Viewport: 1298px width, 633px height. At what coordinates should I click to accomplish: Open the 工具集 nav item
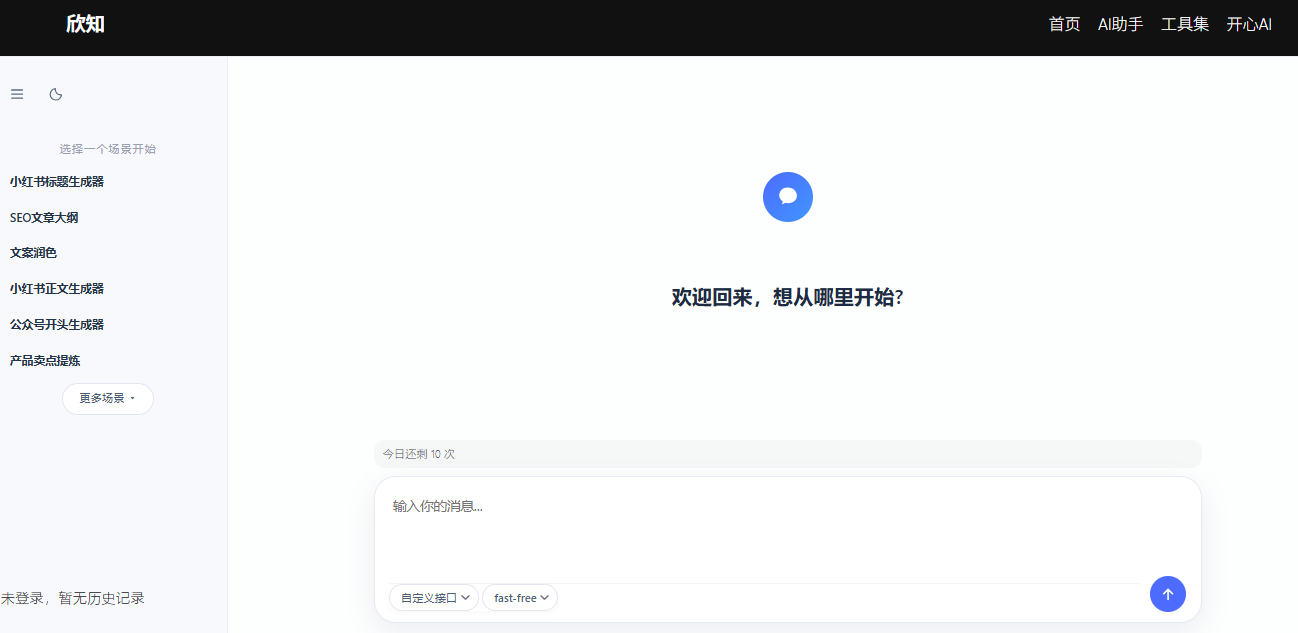1185,24
